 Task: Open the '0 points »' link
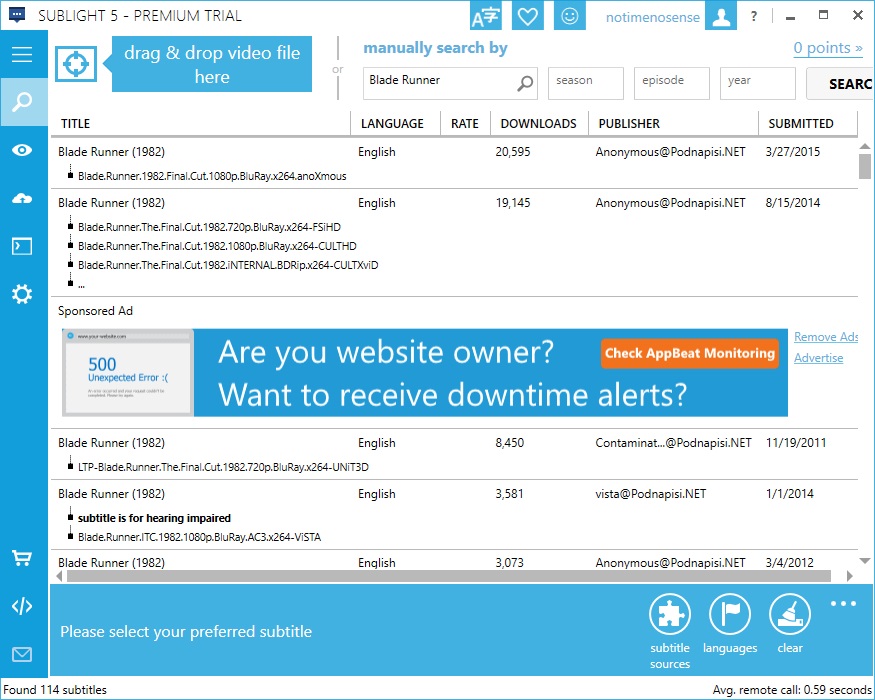(x=828, y=48)
